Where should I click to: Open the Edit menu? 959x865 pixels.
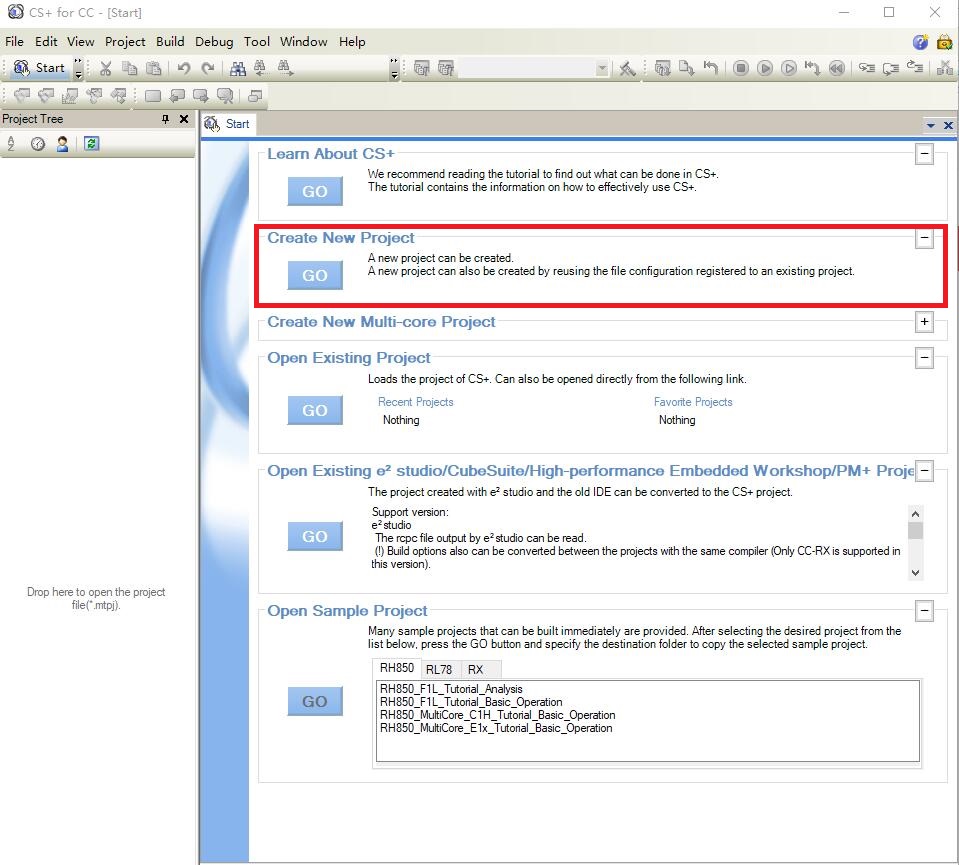pos(46,42)
